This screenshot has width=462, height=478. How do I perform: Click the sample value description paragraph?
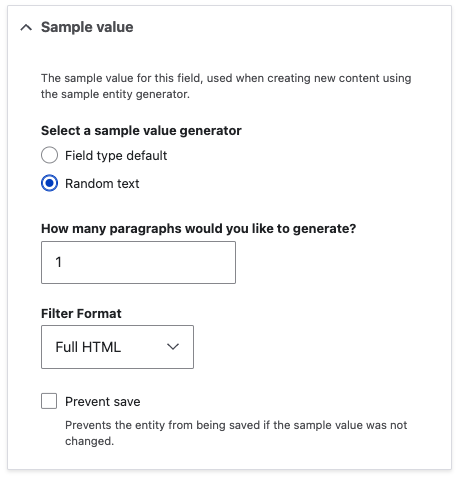pos(226,86)
